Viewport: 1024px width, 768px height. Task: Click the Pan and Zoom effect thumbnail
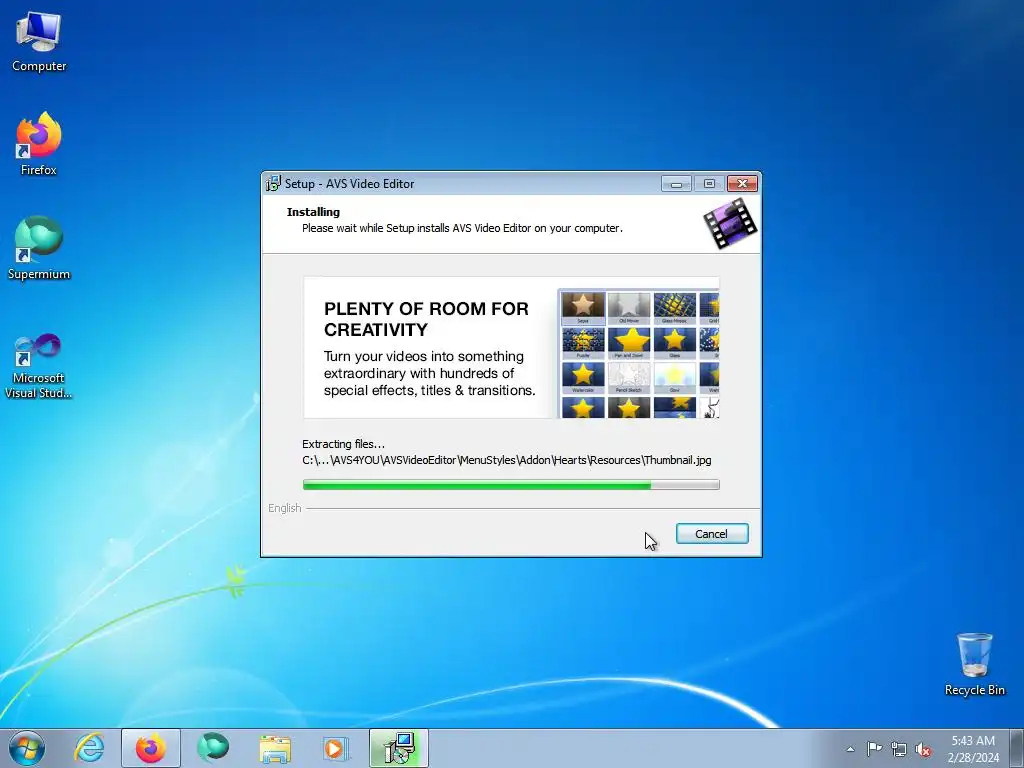(629, 343)
